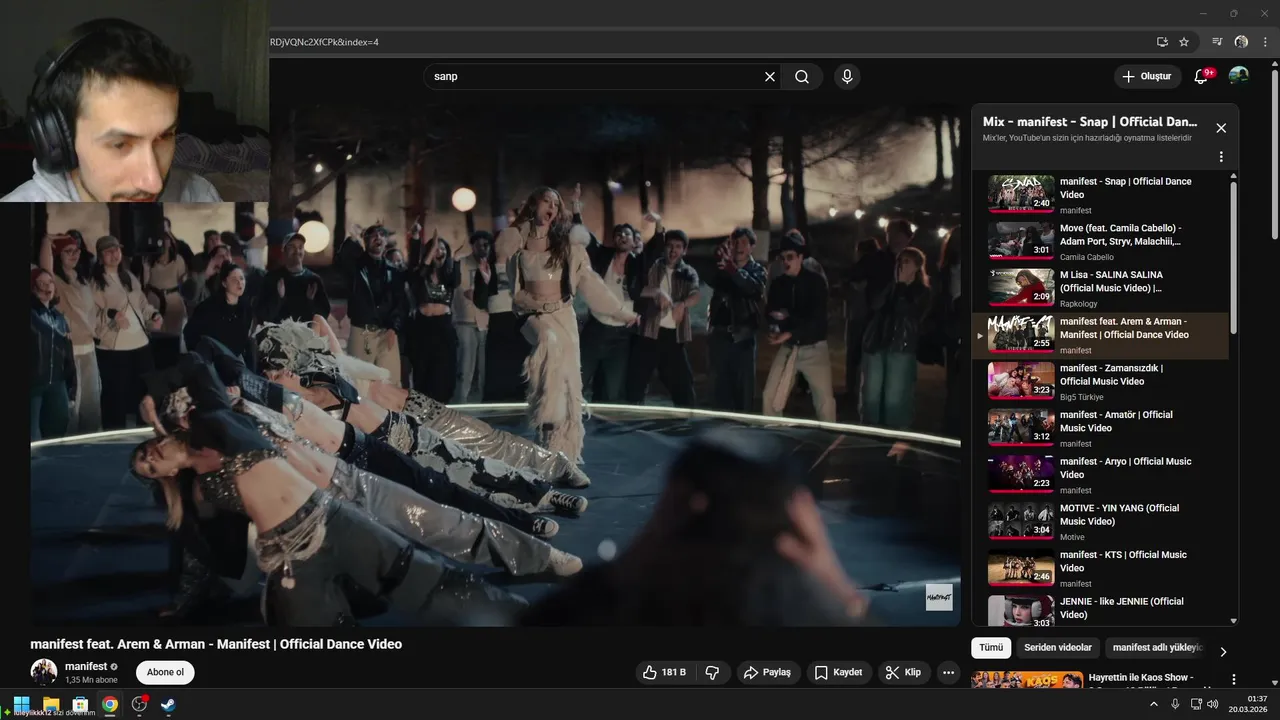Select the Seriden videolar chip
The height and width of the screenshot is (720, 1280).
[x=1059, y=647]
